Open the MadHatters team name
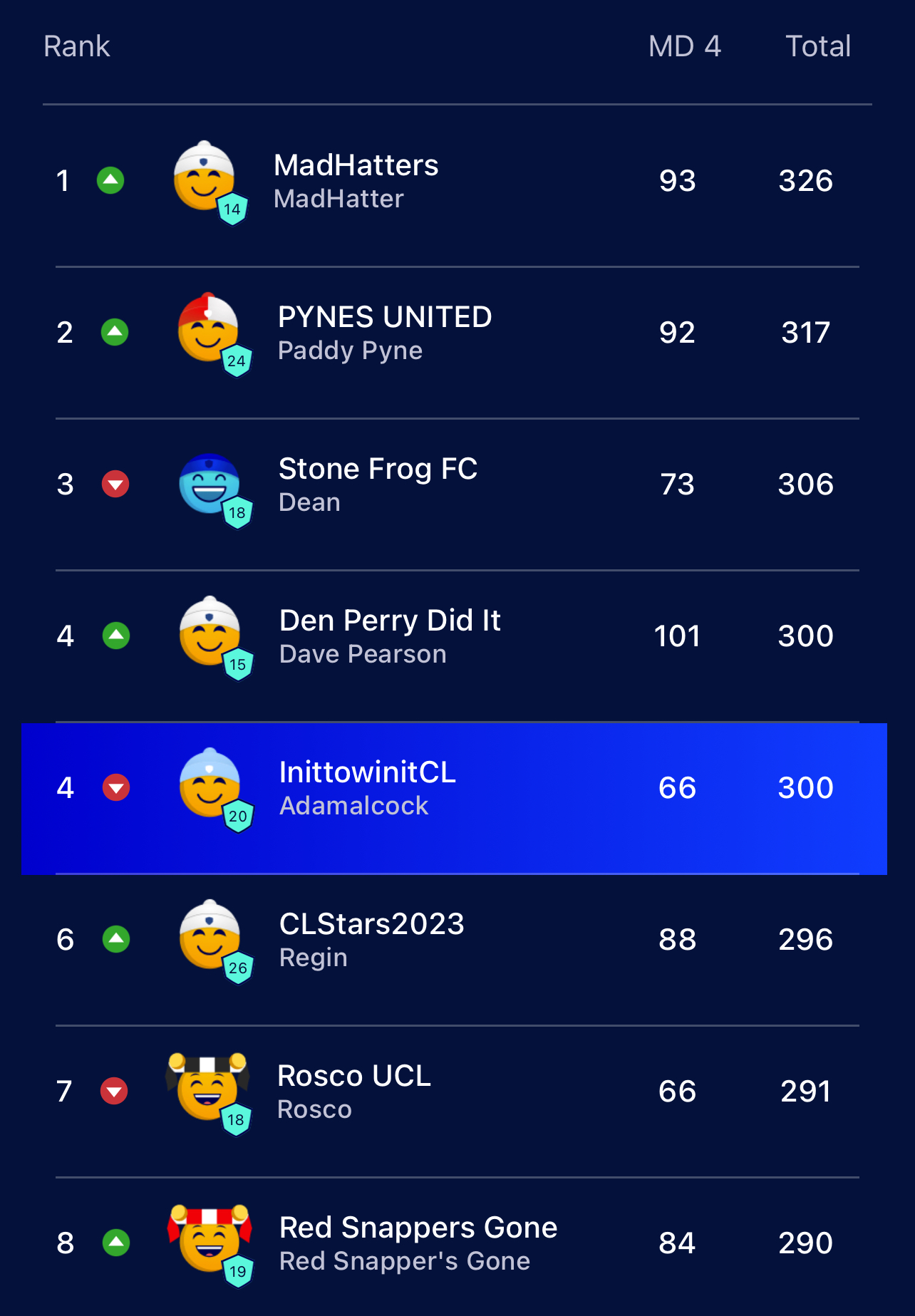 click(x=356, y=165)
